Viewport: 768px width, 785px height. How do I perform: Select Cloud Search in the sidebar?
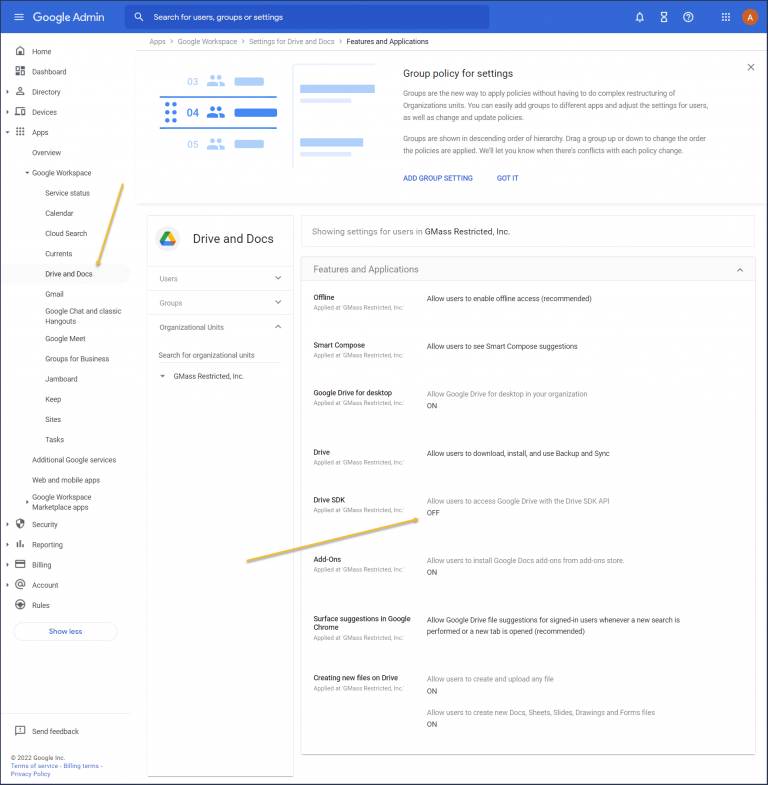[66, 234]
